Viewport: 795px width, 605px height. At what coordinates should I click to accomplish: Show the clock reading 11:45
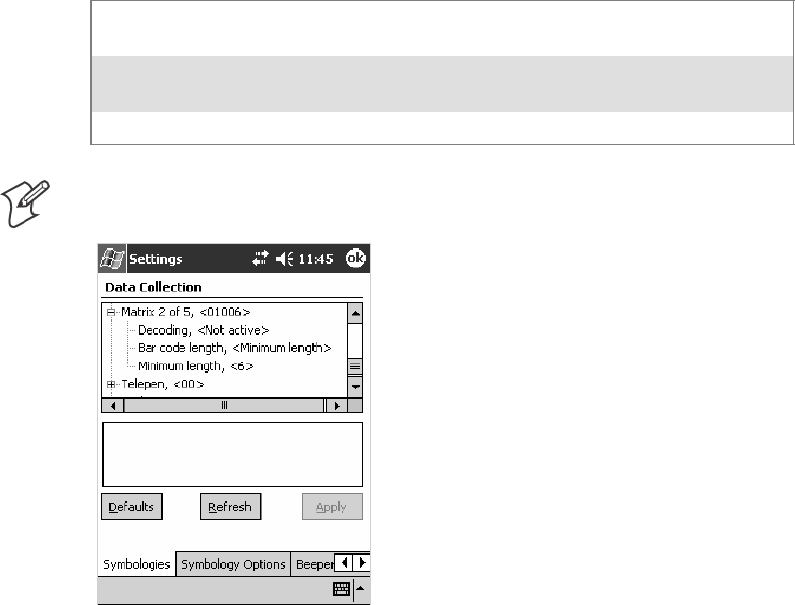[316, 259]
